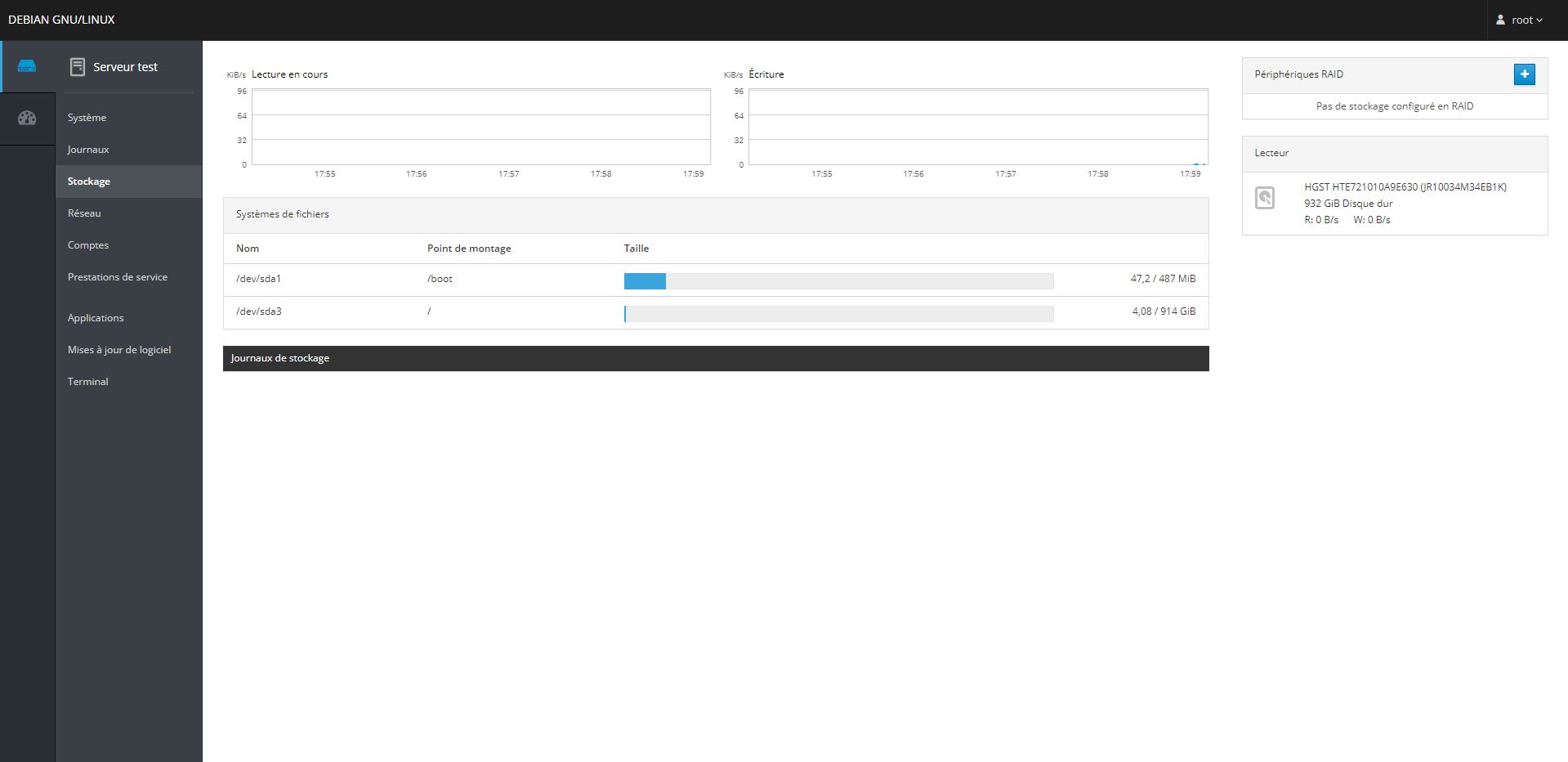Go to Applications in sidebar
This screenshot has width=1568, height=762.
pyautogui.click(x=96, y=318)
